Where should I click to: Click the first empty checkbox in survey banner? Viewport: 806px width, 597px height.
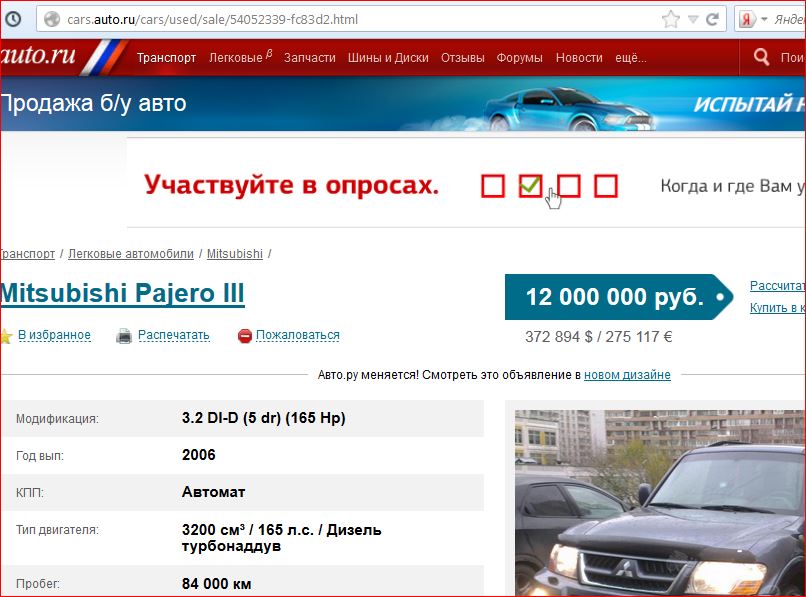tap(493, 186)
